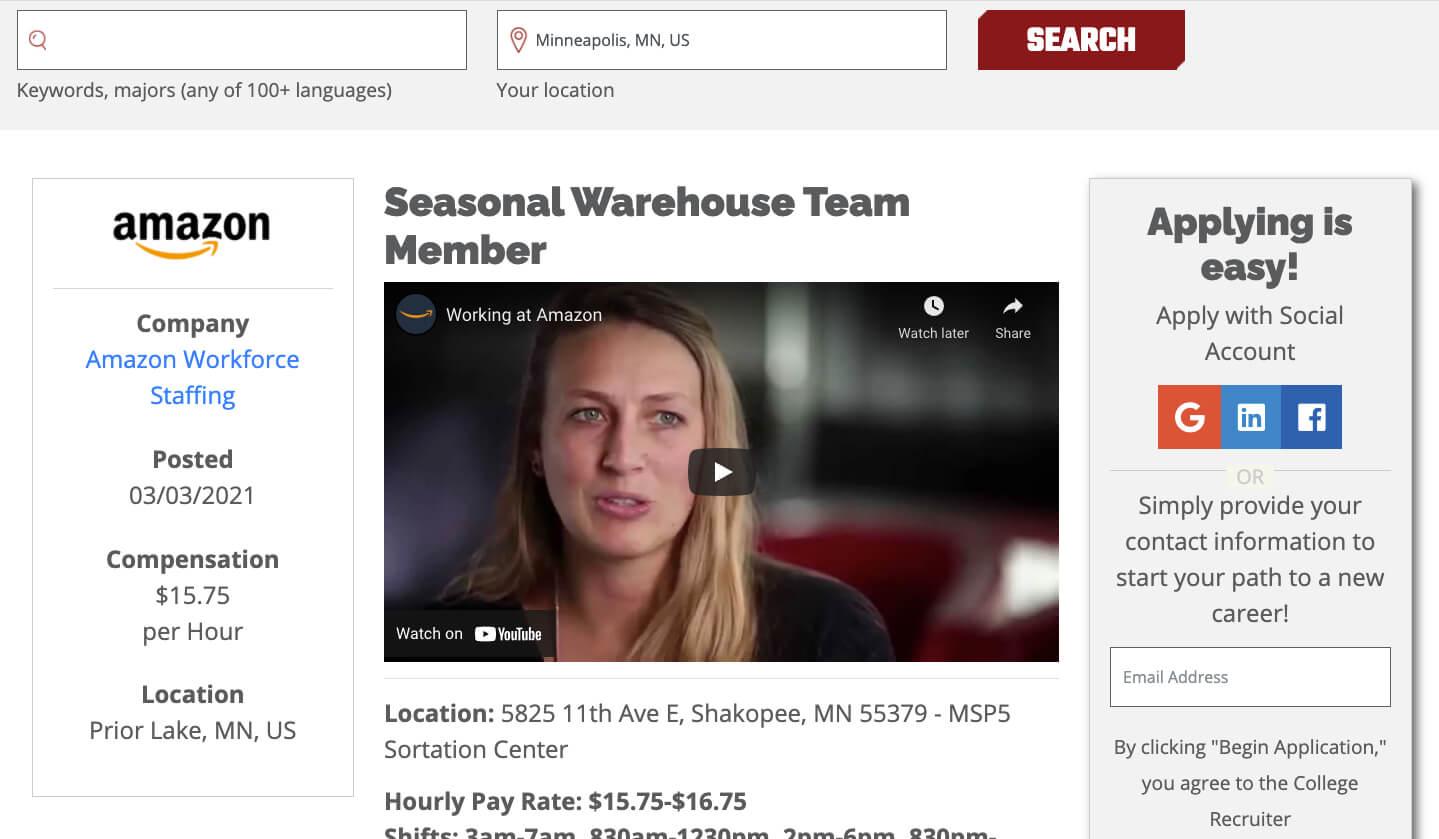The height and width of the screenshot is (839, 1439).
Task: Click the video thumbnail of the woman
Action: [721, 471]
